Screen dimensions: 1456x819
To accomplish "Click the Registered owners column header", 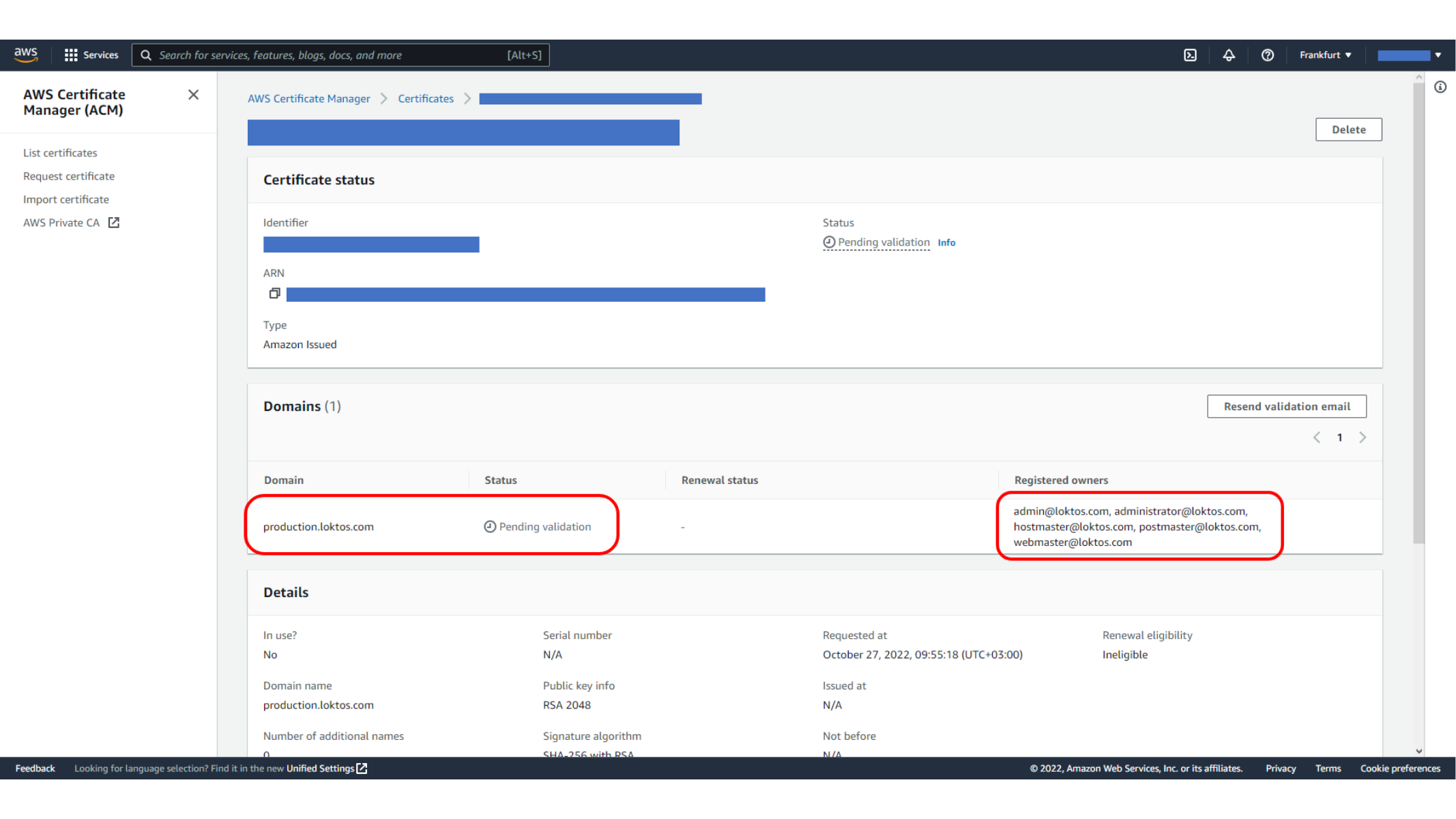I will pyautogui.click(x=1061, y=480).
